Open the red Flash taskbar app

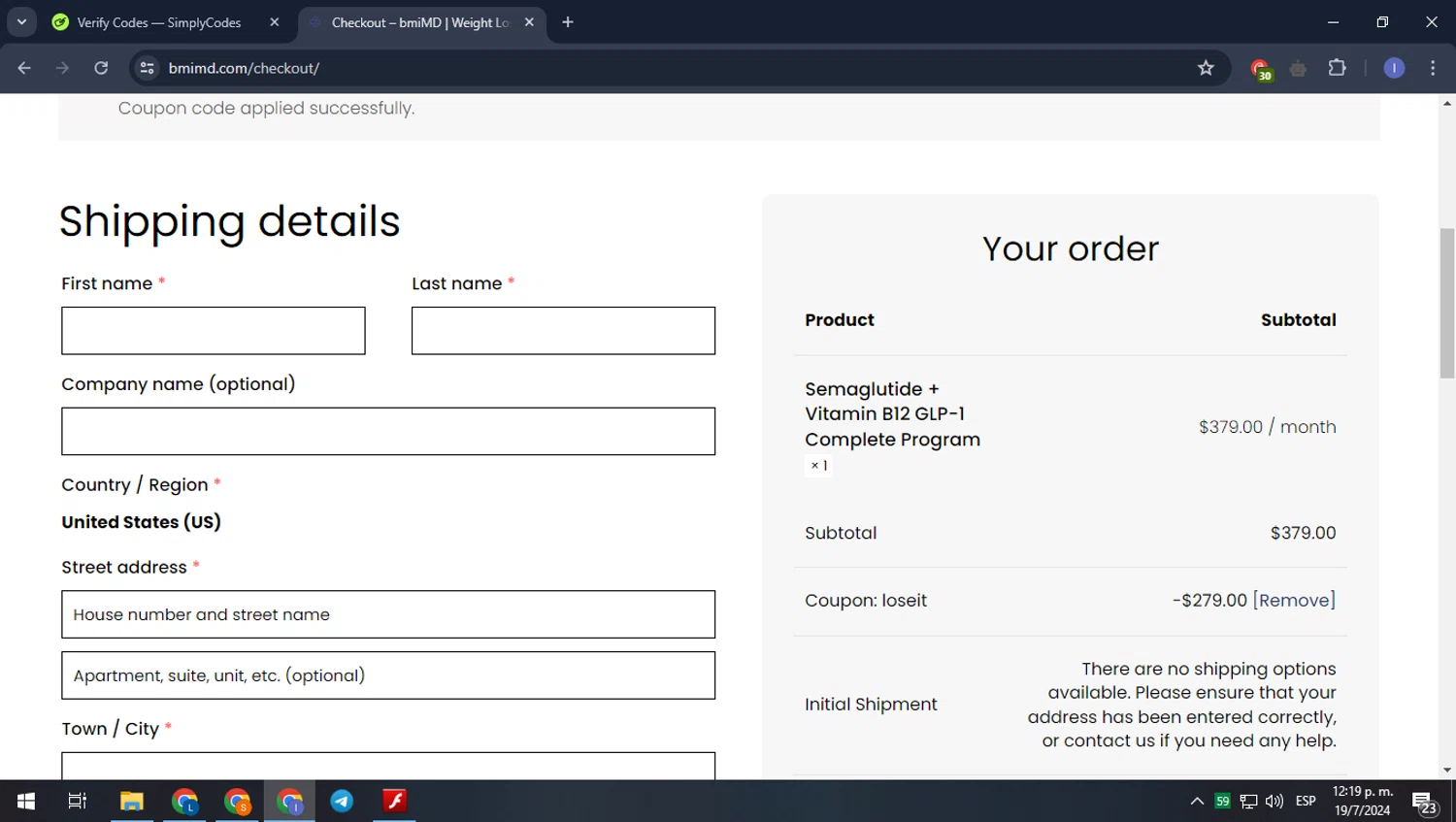pos(394,801)
